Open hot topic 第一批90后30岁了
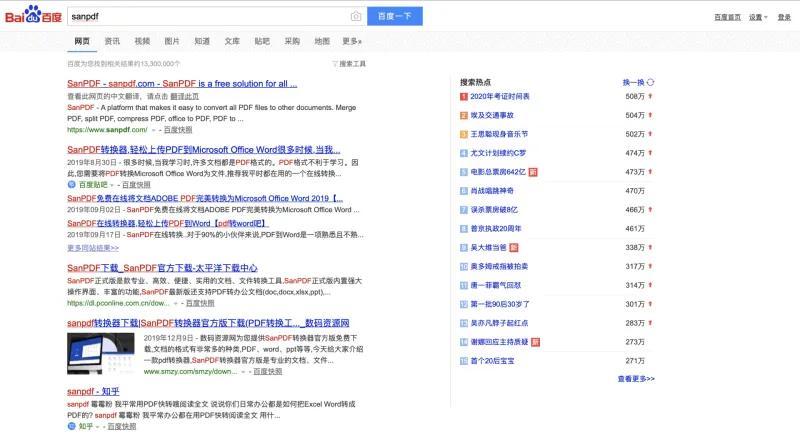Viewport: 800px width, 435px height. (x=499, y=304)
